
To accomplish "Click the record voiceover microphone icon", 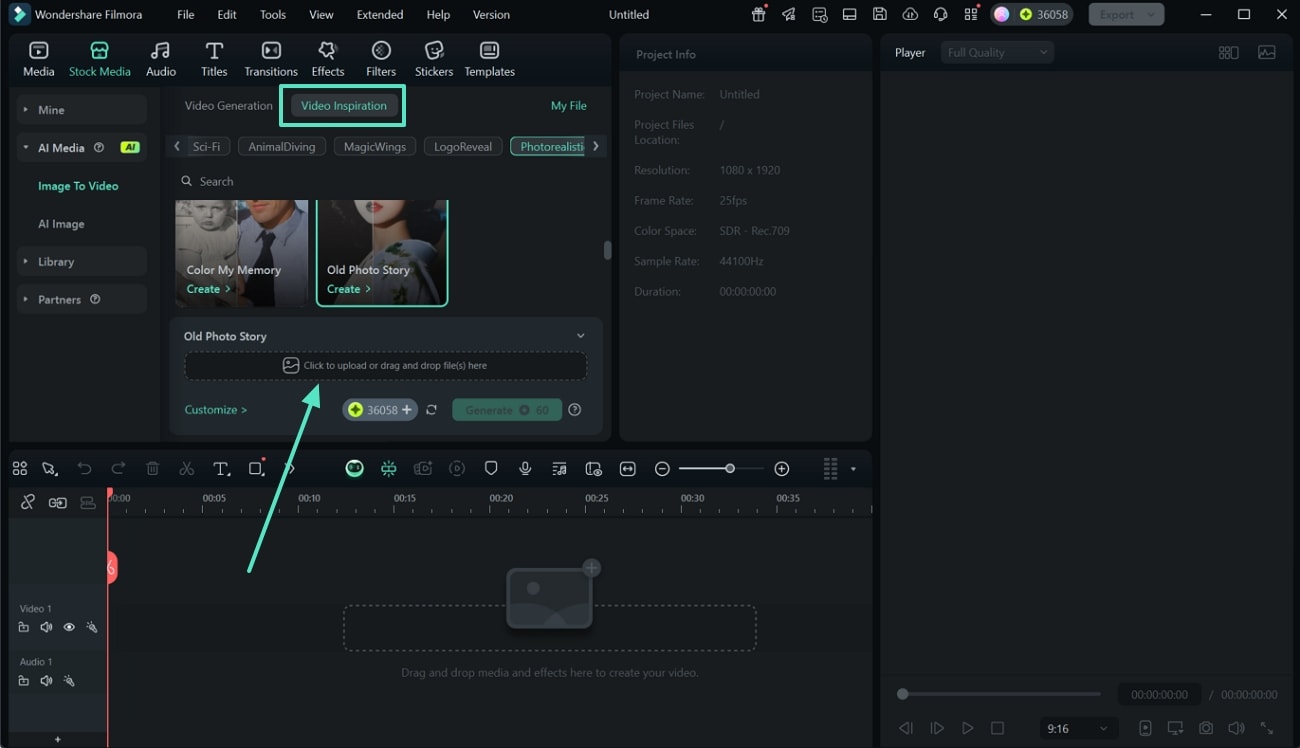I will 524,468.
